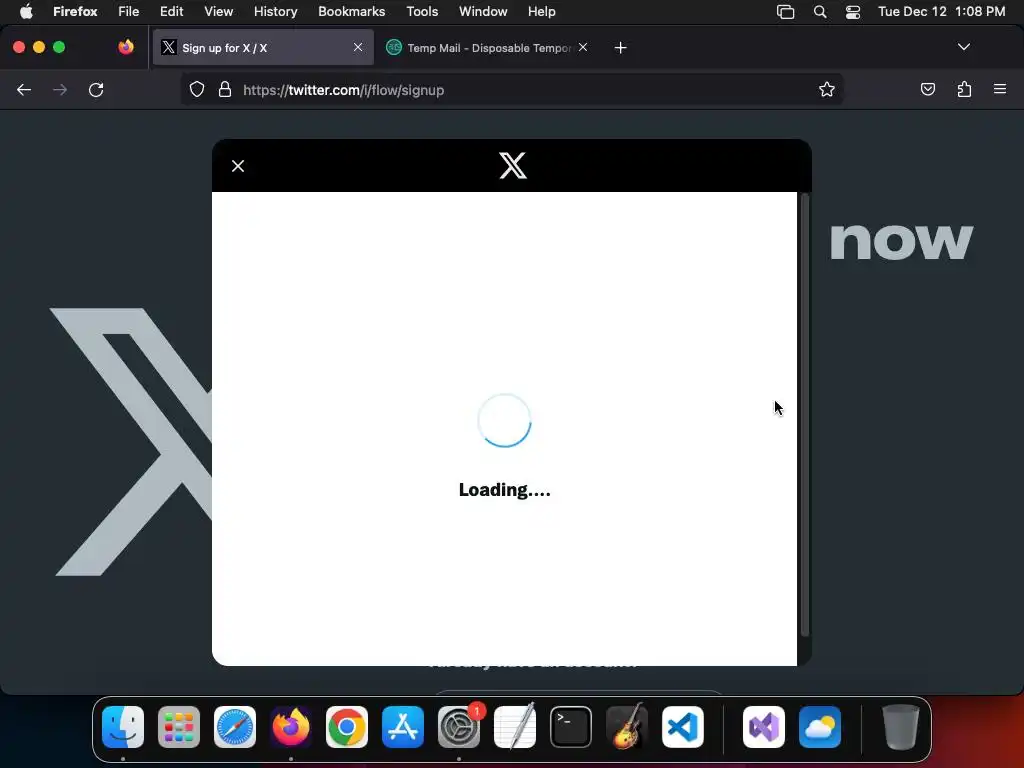Open Control Center in menu bar

tap(853, 12)
